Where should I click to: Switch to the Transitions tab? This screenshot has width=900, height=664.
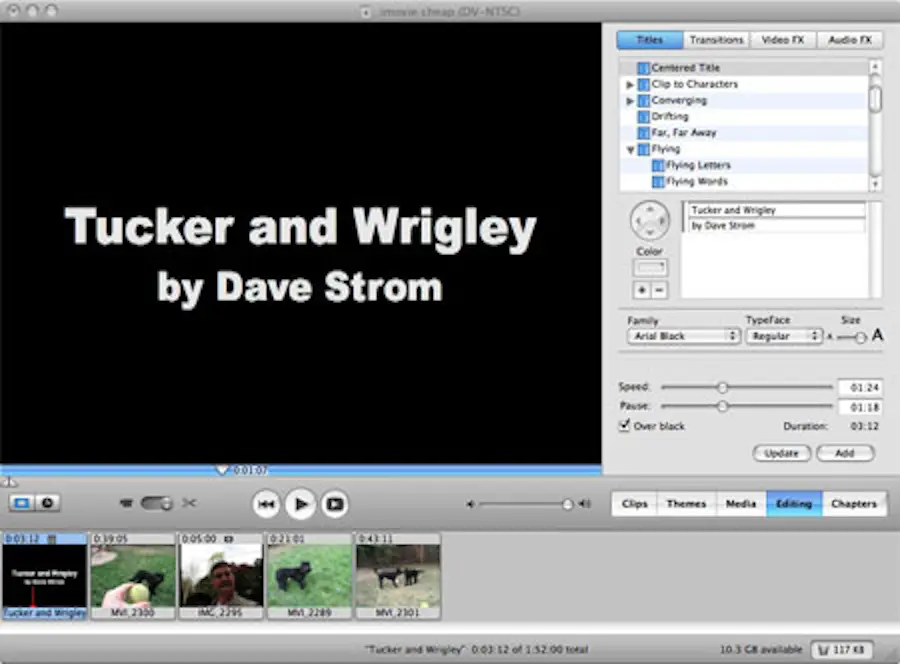click(x=716, y=39)
